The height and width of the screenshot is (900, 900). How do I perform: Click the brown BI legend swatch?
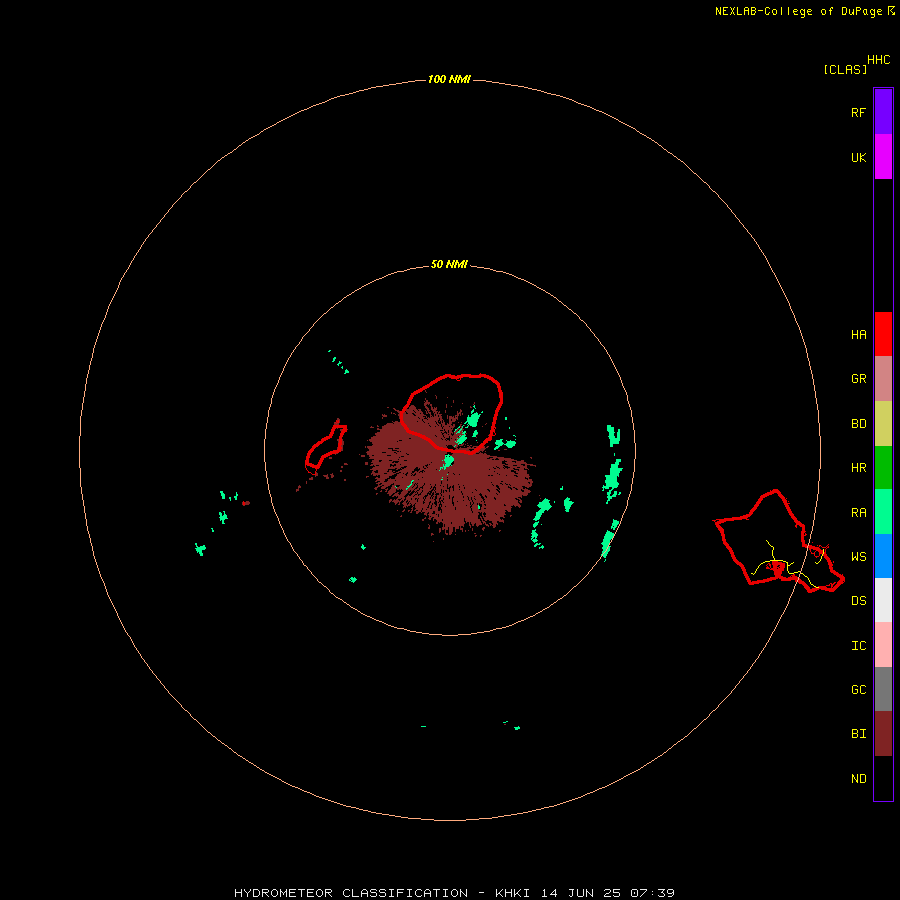click(883, 734)
